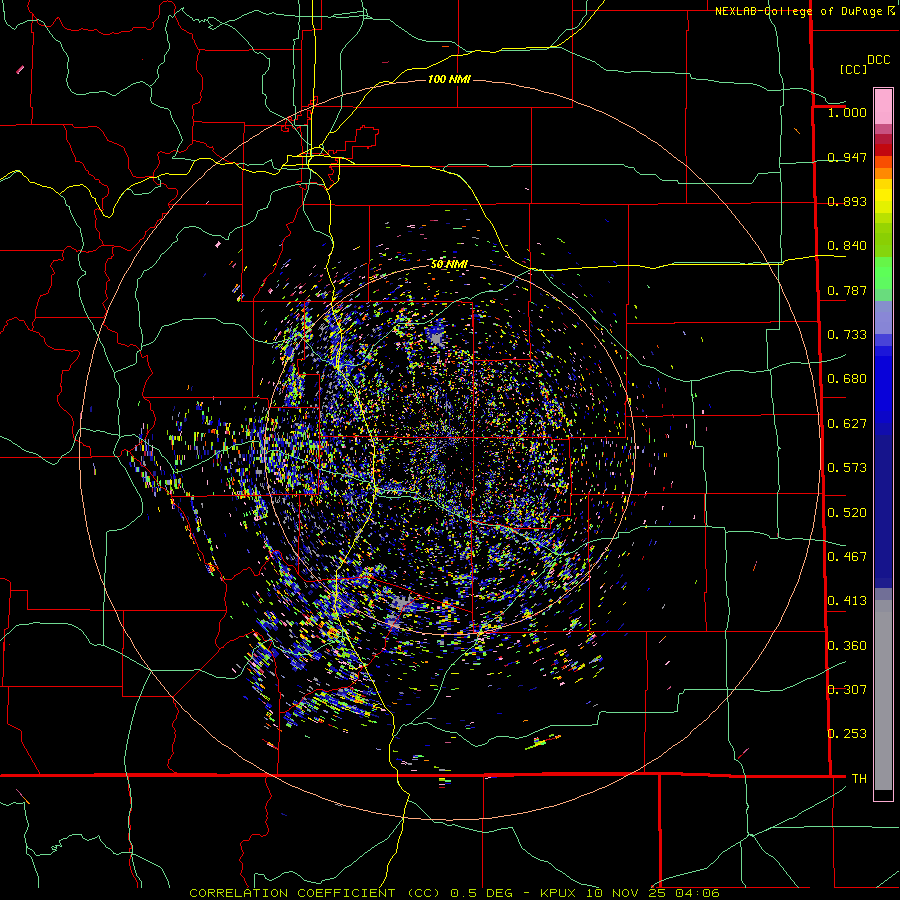Image resolution: width=900 pixels, height=900 pixels.
Task: Click the [CC] legend unit label
Action: click(853, 69)
